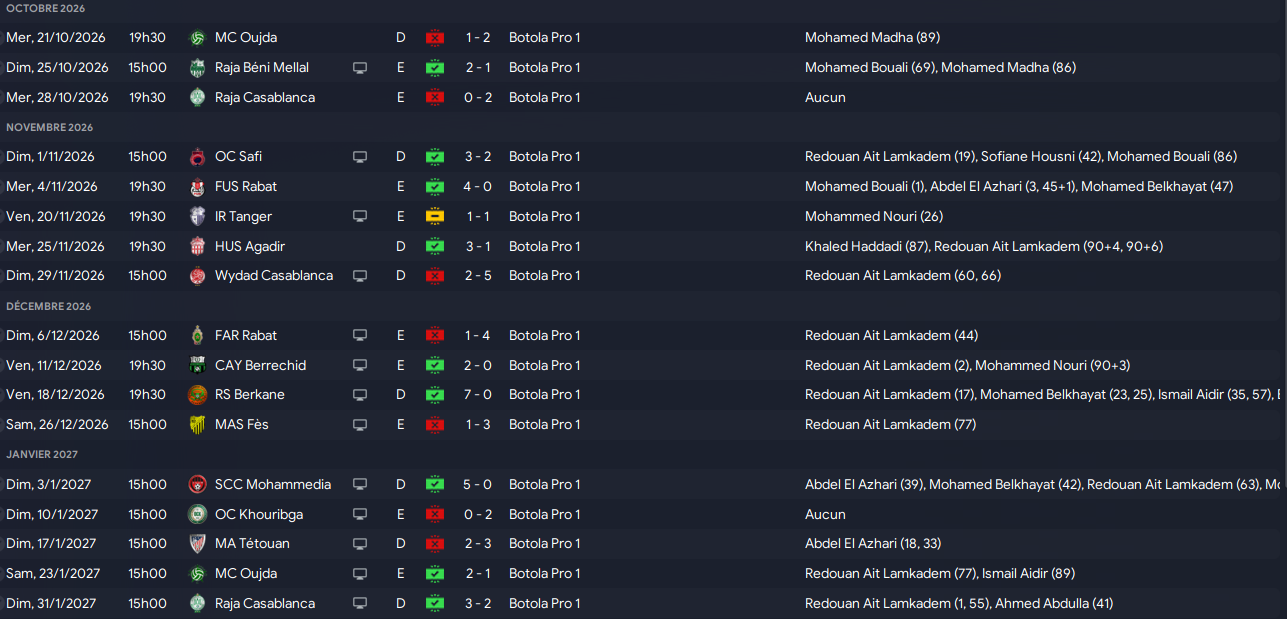
Task: Open the Wydad Casablanca club name link
Action: [274, 276]
